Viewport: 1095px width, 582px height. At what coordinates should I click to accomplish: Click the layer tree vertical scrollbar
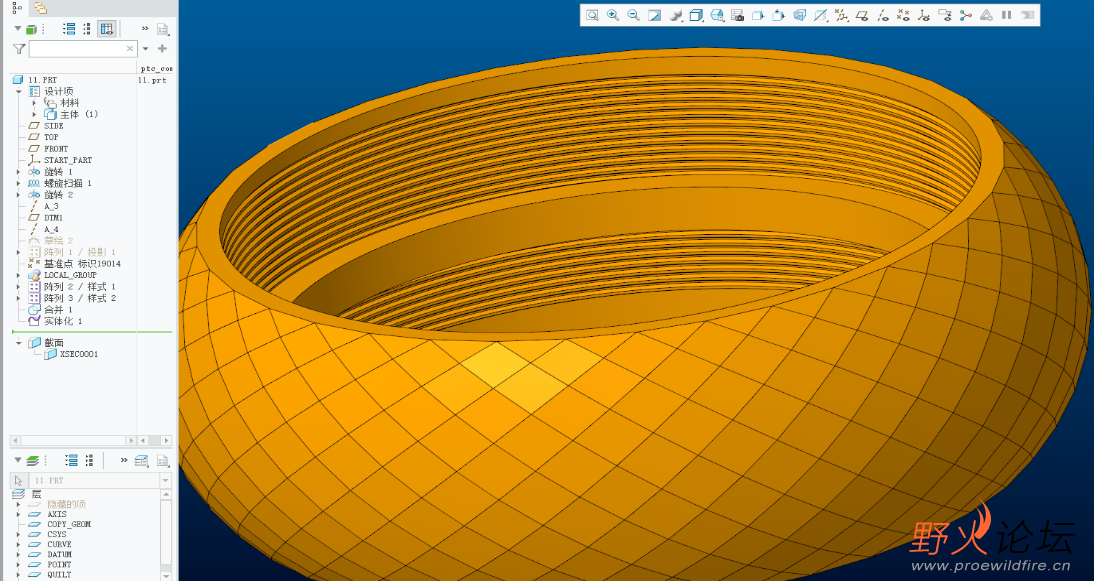click(x=166, y=535)
